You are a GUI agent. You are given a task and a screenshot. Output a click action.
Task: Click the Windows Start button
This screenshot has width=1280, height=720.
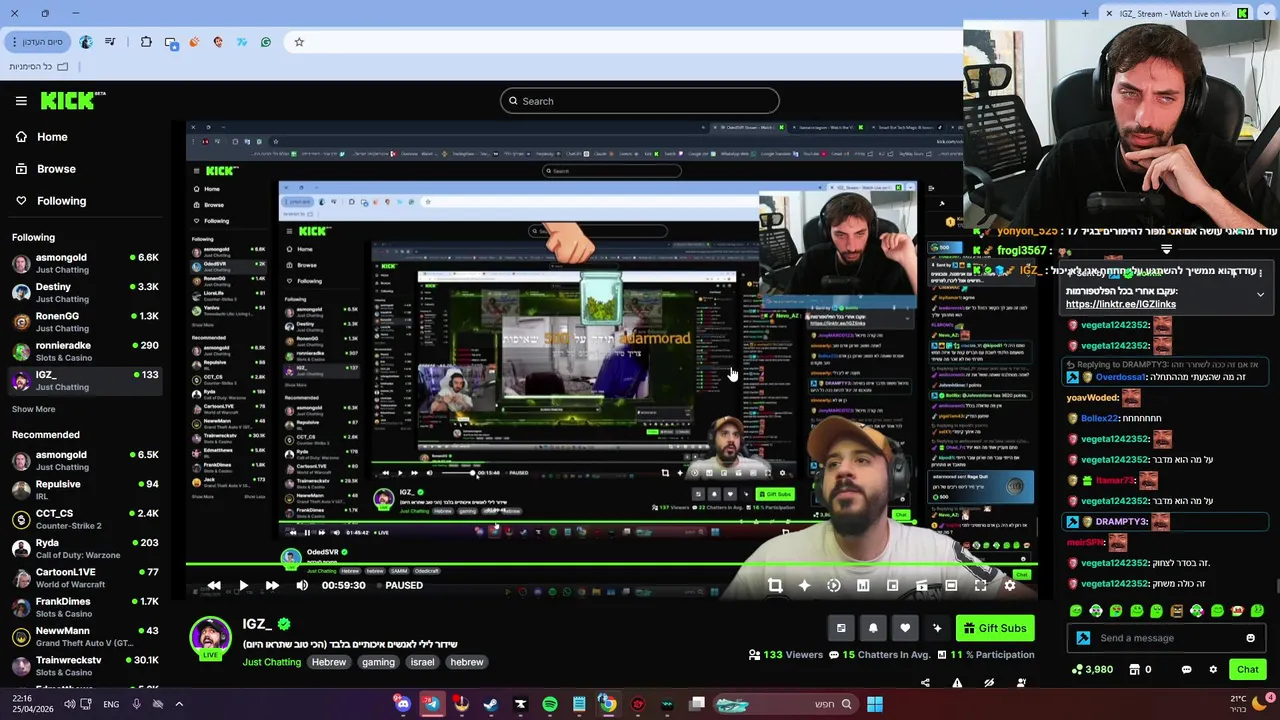(x=875, y=705)
